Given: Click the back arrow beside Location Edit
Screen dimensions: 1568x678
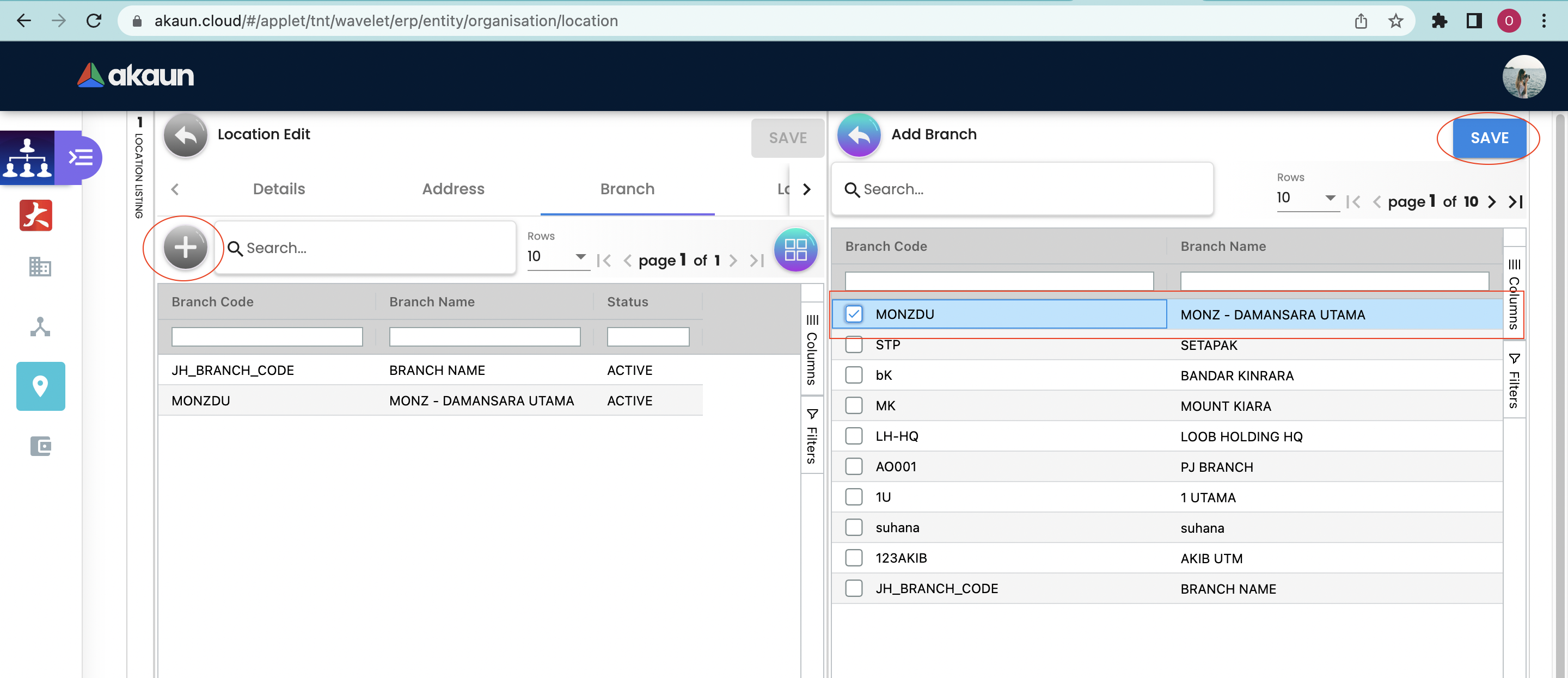Looking at the screenshot, I should (x=185, y=135).
